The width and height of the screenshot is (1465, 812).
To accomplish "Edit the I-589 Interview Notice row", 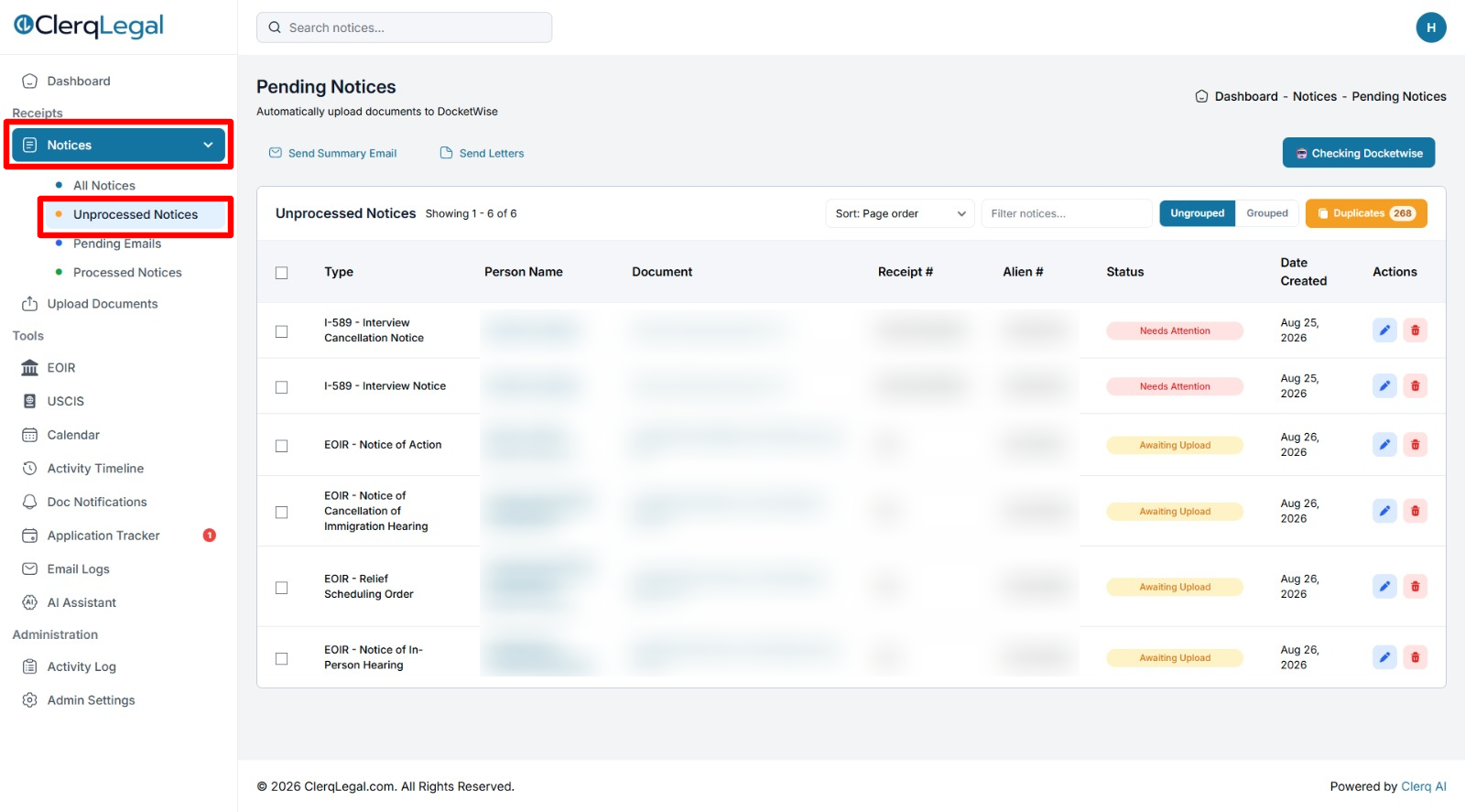I will (x=1384, y=386).
